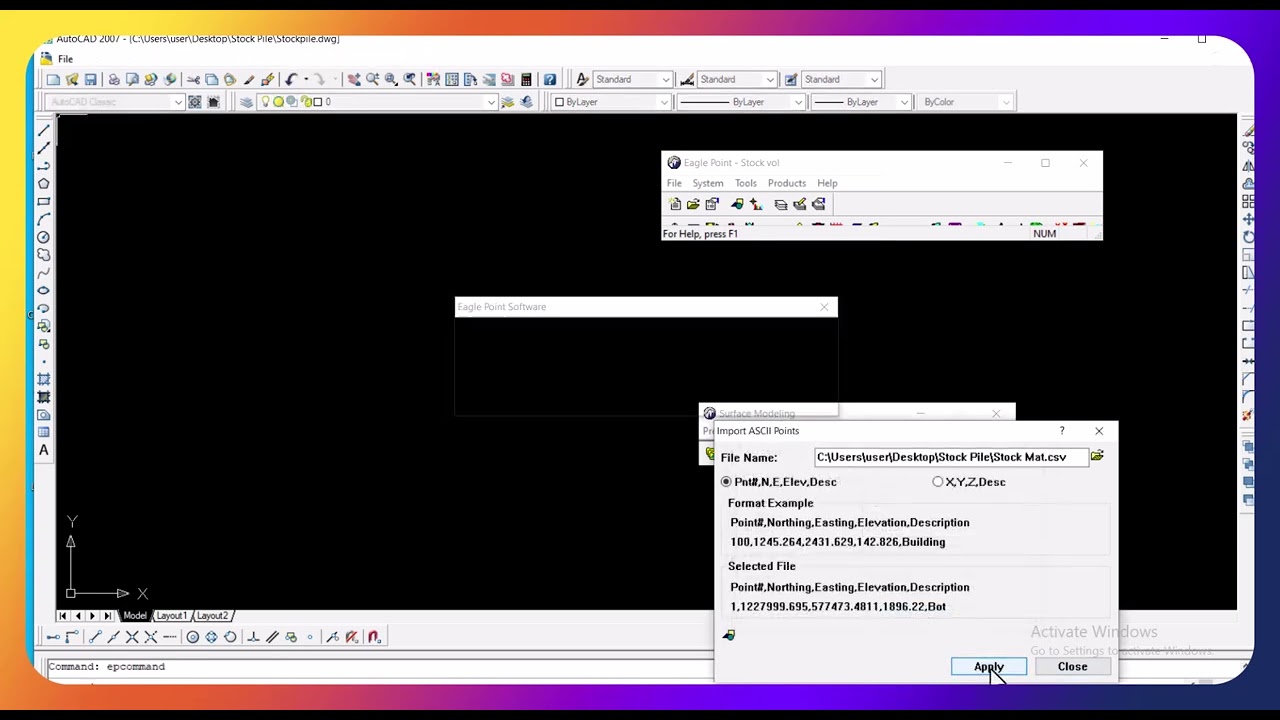Screen dimensions: 1280x720
Task: Click the File Name path field
Action: click(x=950, y=457)
